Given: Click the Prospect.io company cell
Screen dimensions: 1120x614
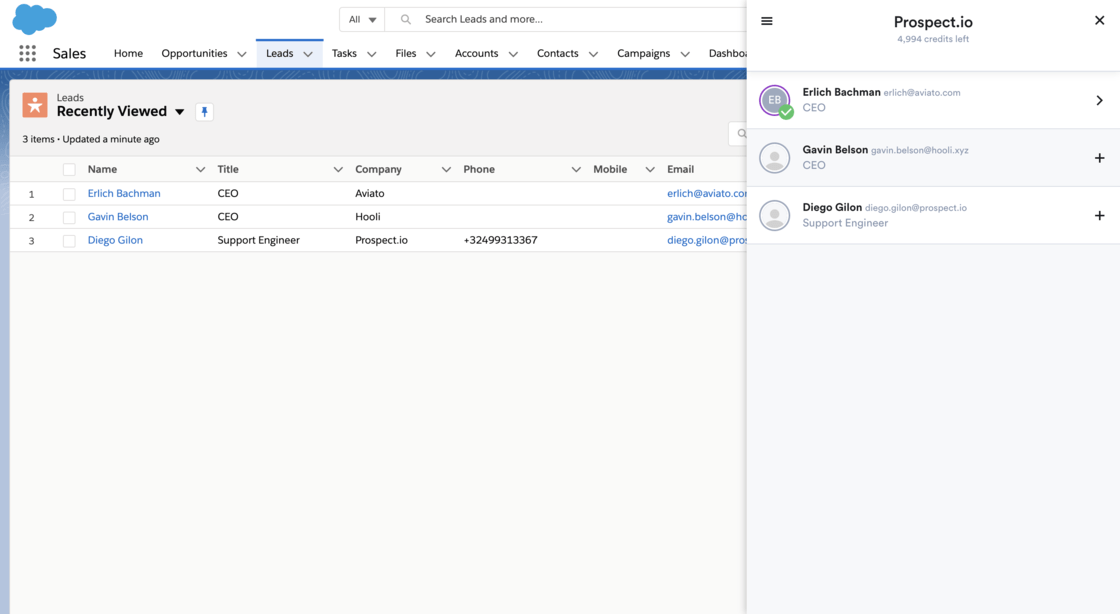Looking at the screenshot, I should click(x=381, y=241).
